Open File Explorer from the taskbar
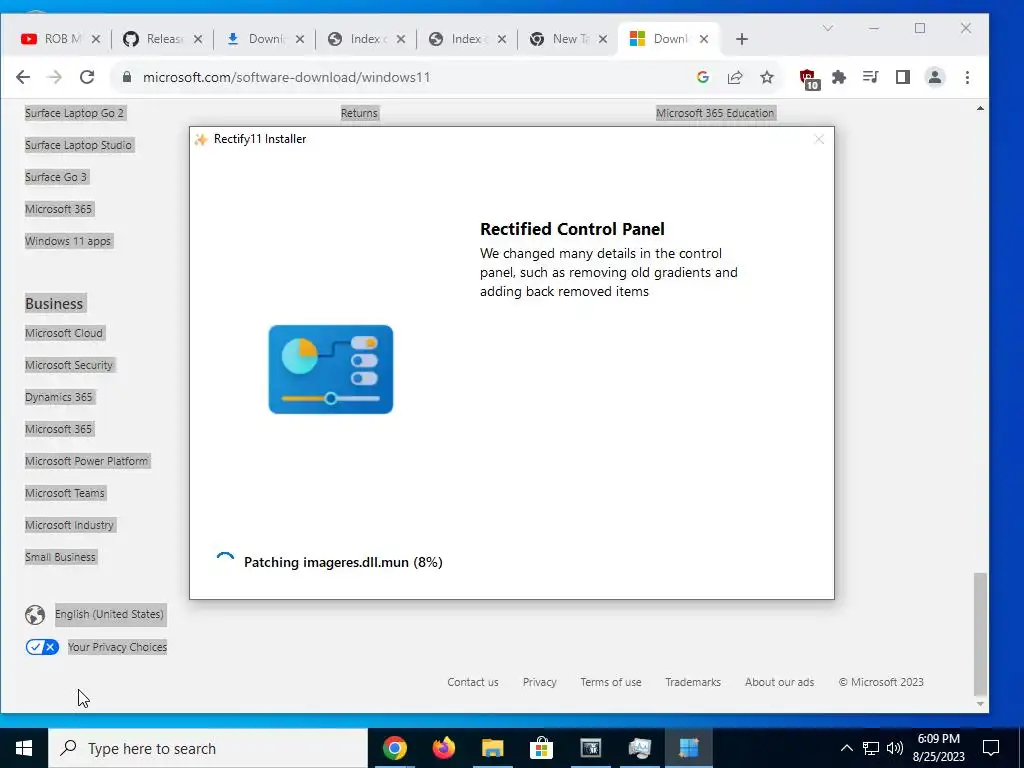 [x=492, y=748]
